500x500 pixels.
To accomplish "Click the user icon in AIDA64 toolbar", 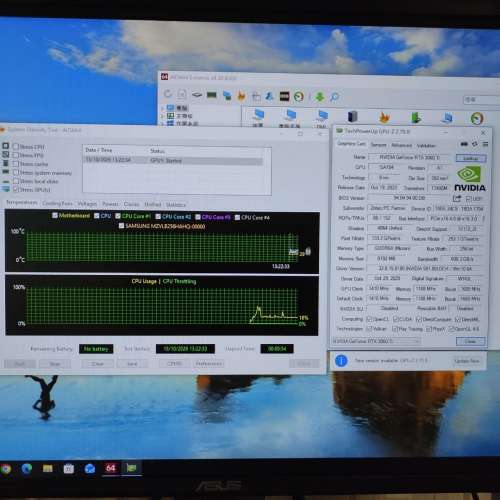I will click(x=269, y=96).
